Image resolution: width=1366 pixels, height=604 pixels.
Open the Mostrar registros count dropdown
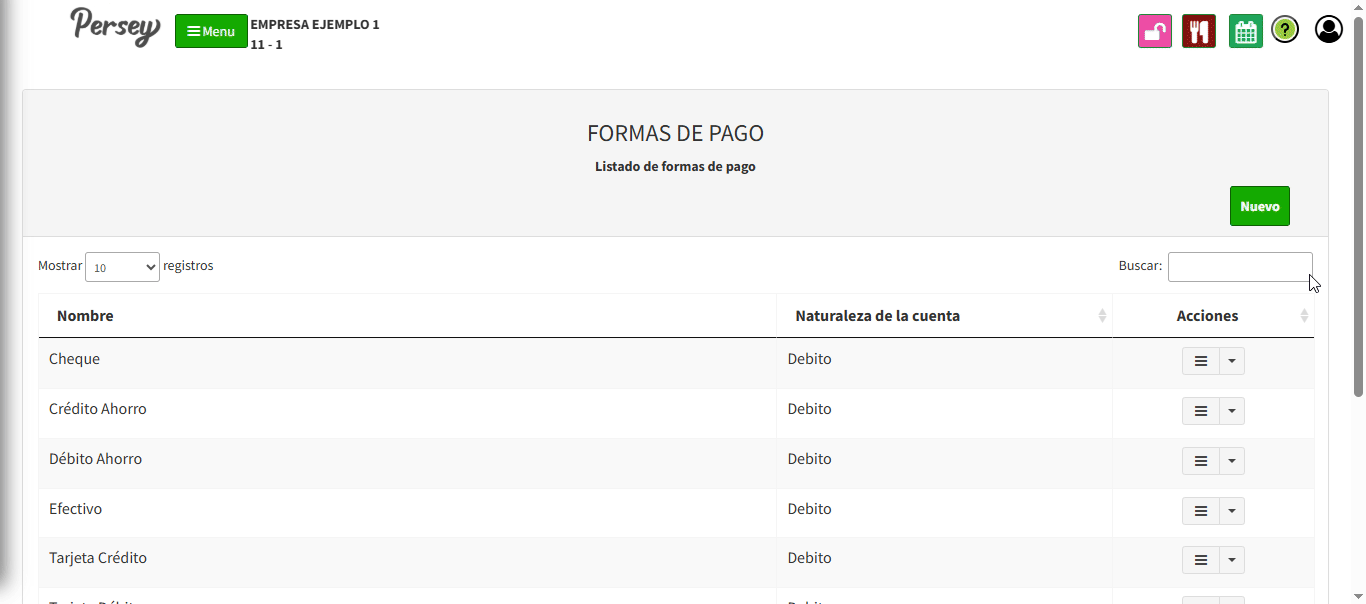pos(122,267)
